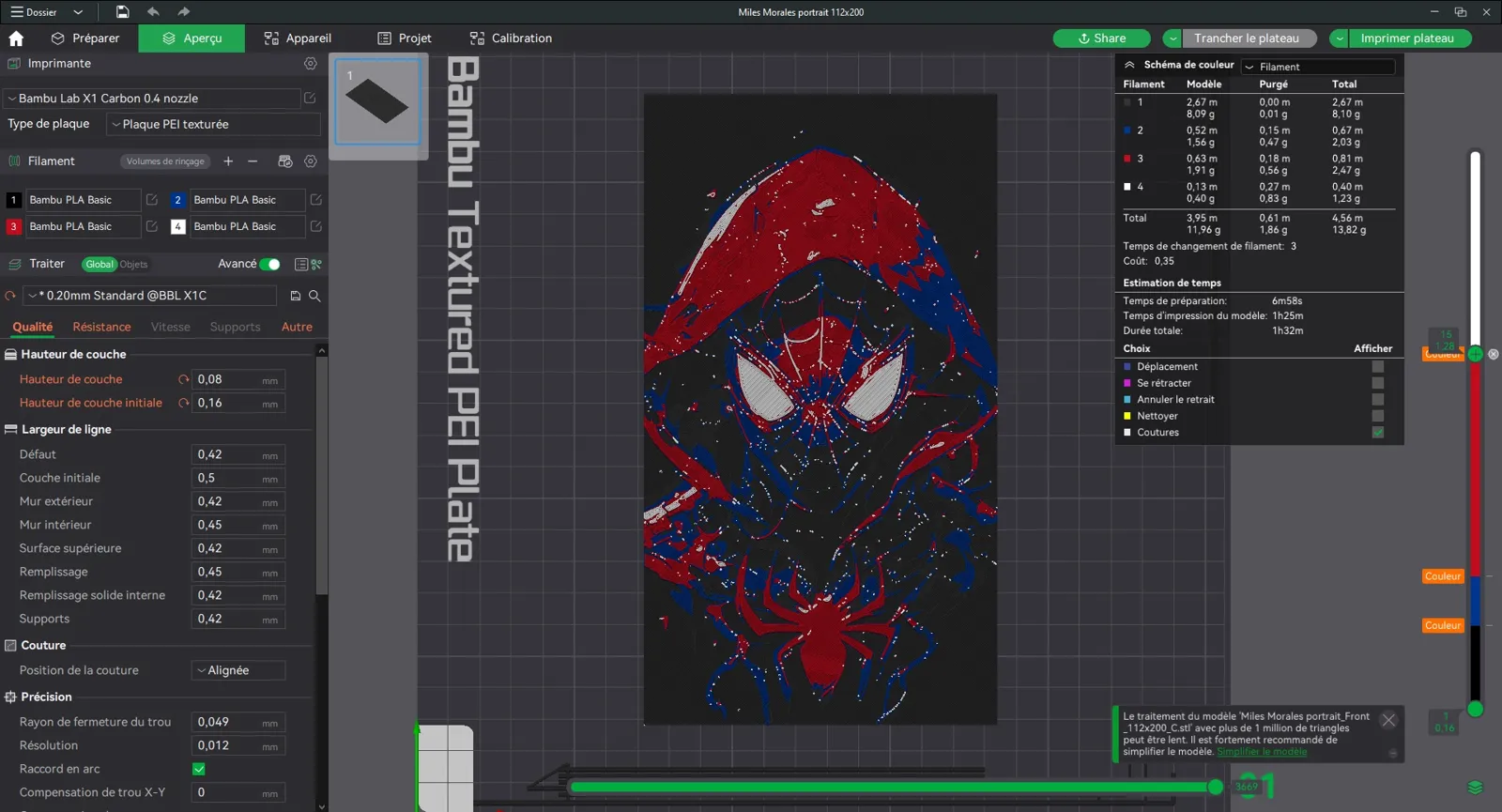This screenshot has height=812, width=1502.
Task: Redo action arrow in title bar
Action: tap(184, 12)
